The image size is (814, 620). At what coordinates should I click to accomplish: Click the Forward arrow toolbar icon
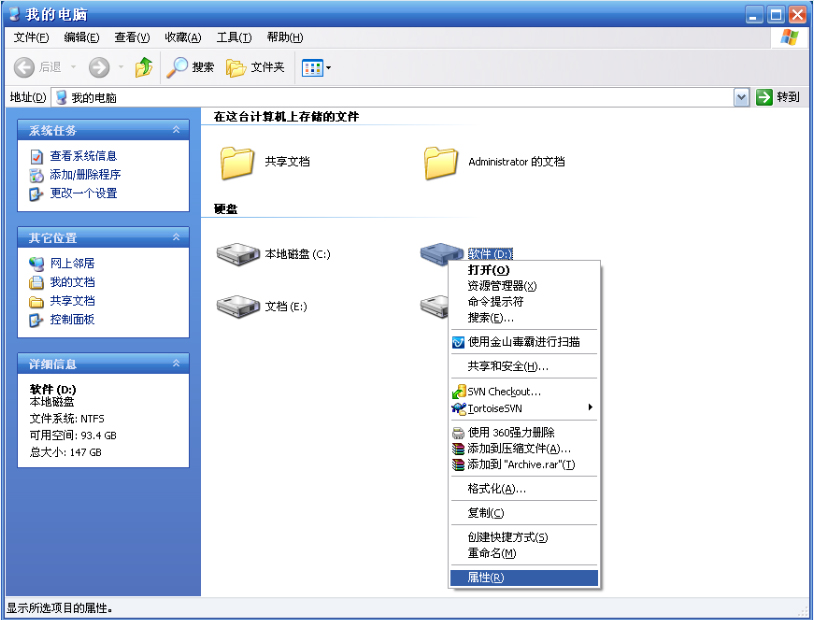tap(99, 68)
